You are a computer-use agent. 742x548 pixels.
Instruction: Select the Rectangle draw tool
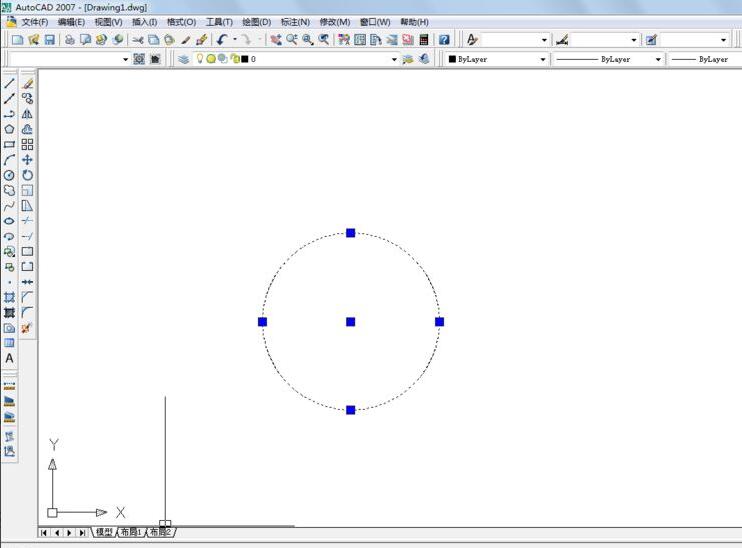point(9,144)
